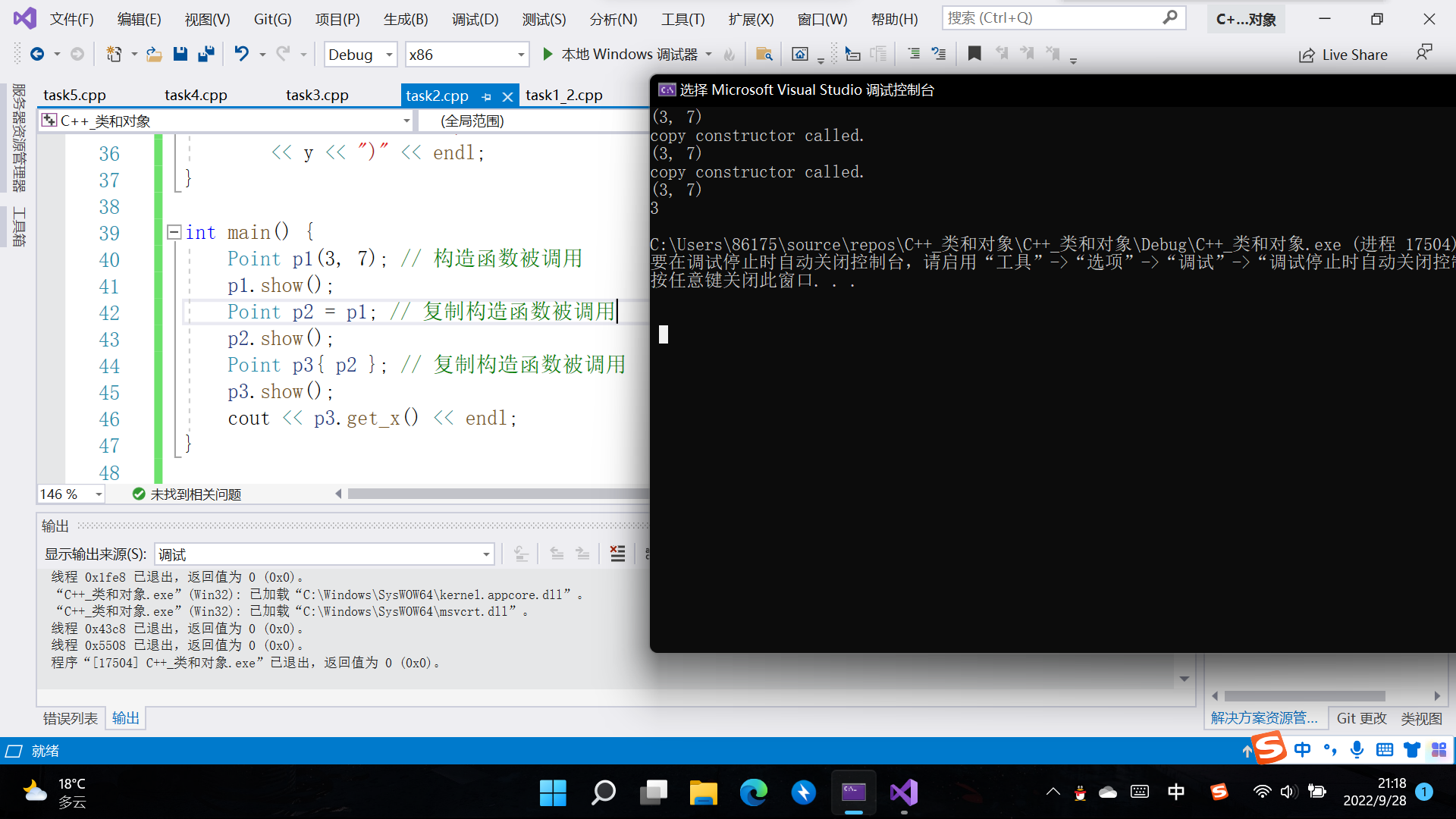Collapse the main function outline box

coord(174,232)
